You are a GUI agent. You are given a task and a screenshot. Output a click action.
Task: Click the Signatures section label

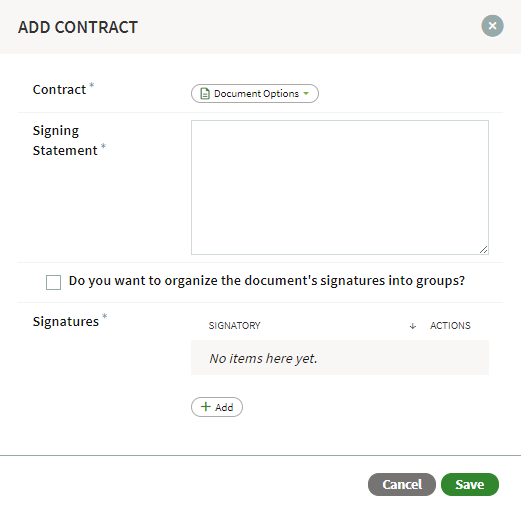click(66, 322)
